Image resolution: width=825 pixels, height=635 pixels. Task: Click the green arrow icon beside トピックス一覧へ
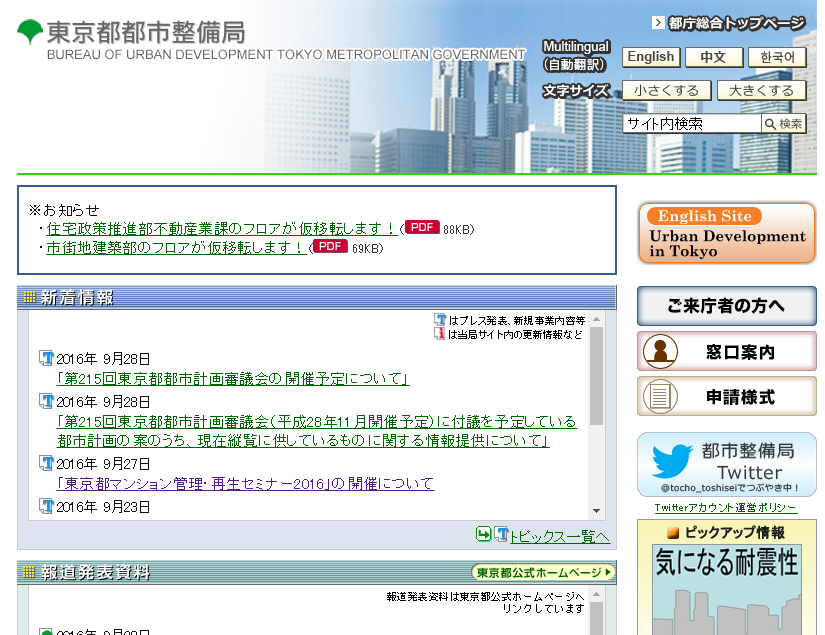point(481,535)
